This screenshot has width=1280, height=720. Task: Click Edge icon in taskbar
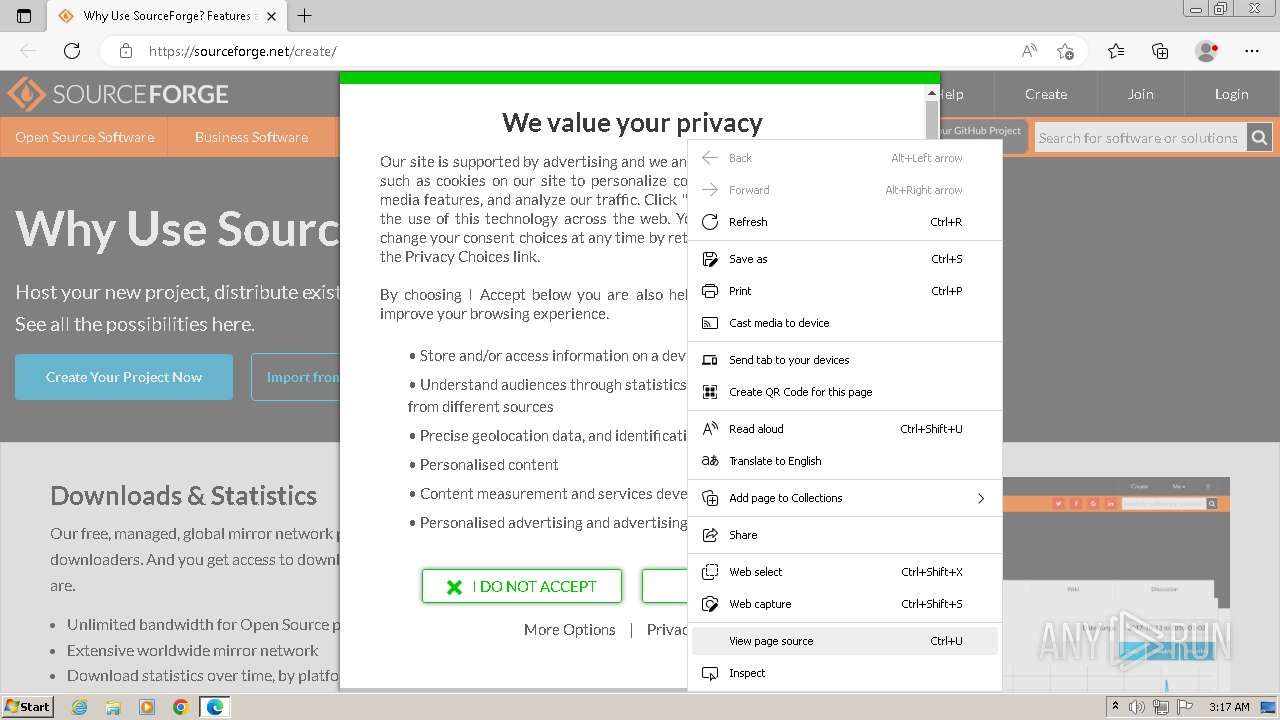click(215, 707)
